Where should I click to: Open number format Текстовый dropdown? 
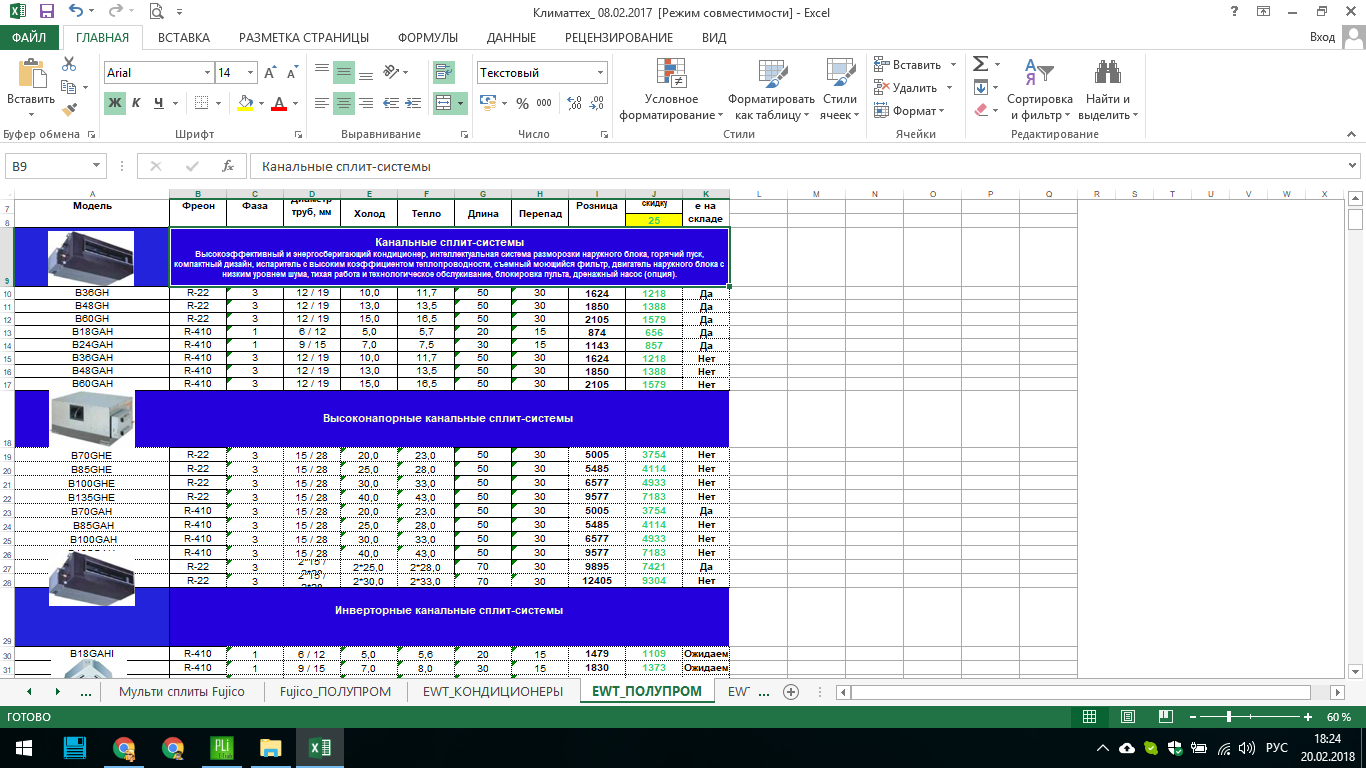pyautogui.click(x=601, y=73)
